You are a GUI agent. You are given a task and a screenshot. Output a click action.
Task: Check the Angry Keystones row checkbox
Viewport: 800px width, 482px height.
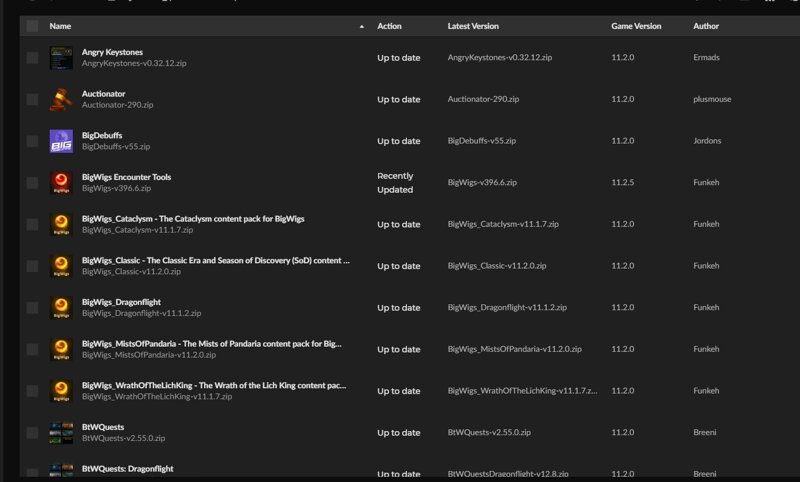(x=32, y=58)
